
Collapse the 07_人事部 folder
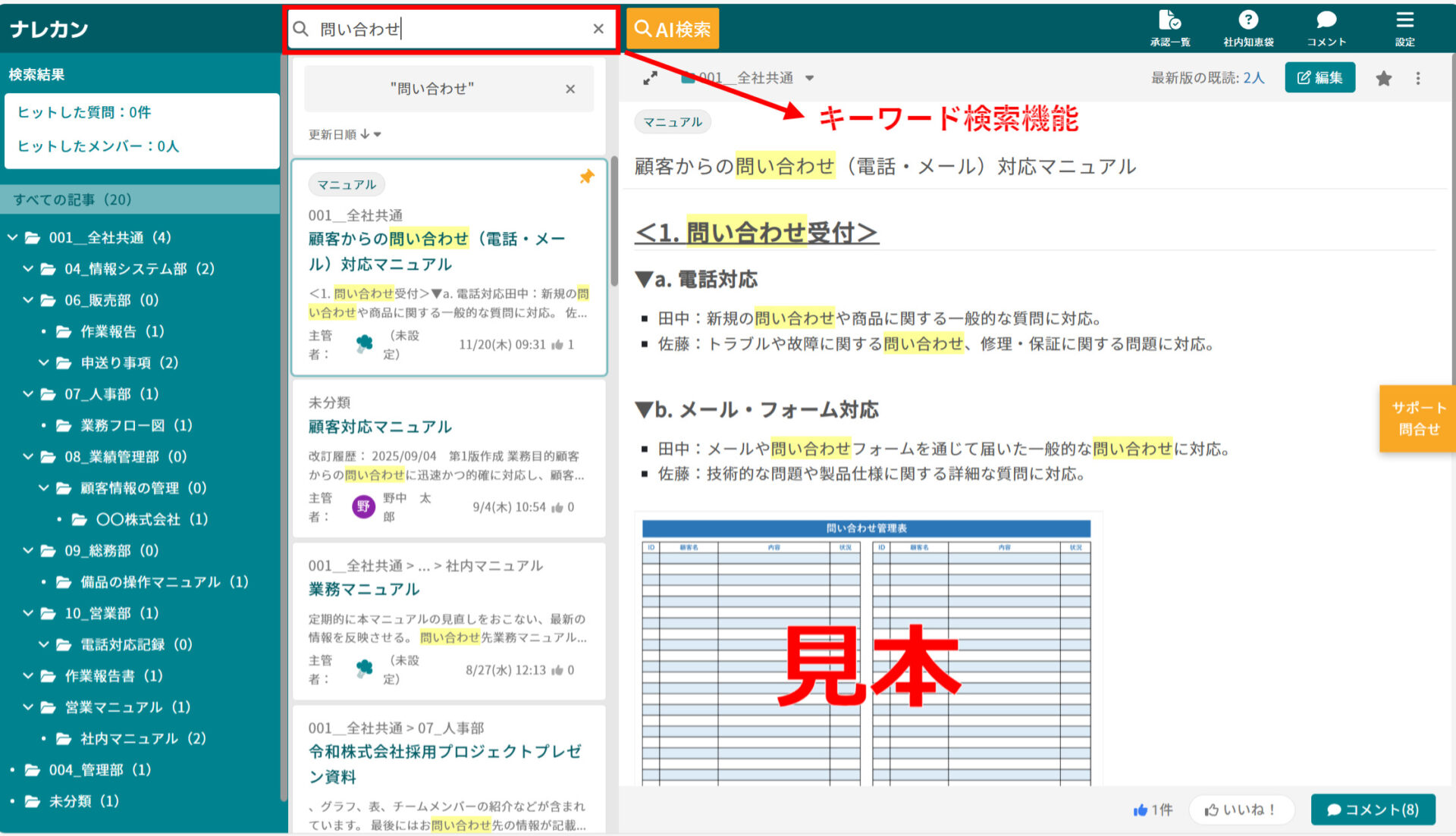(27, 394)
